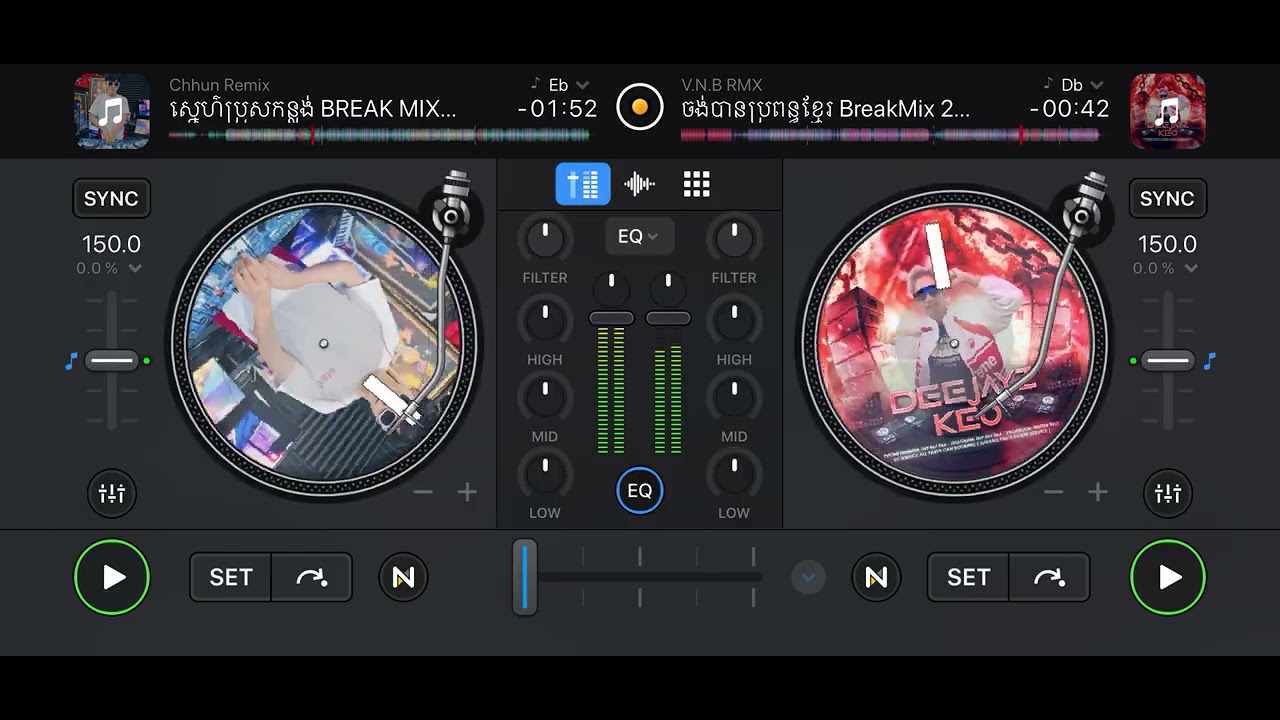Image resolution: width=1280 pixels, height=720 pixels.
Task: Select the mixer view tab
Action: pos(583,184)
